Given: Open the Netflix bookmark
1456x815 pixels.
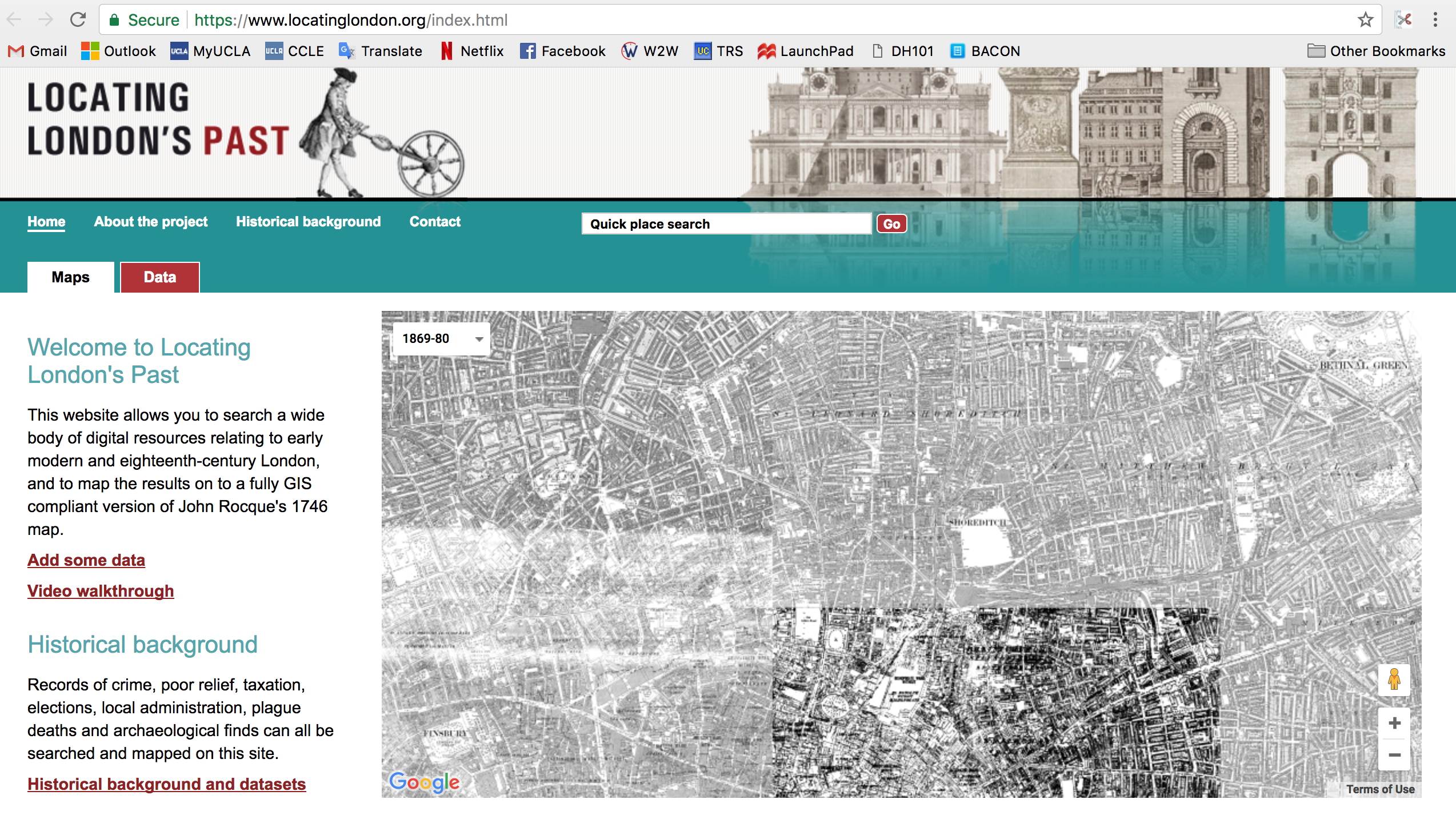Looking at the screenshot, I should point(472,51).
